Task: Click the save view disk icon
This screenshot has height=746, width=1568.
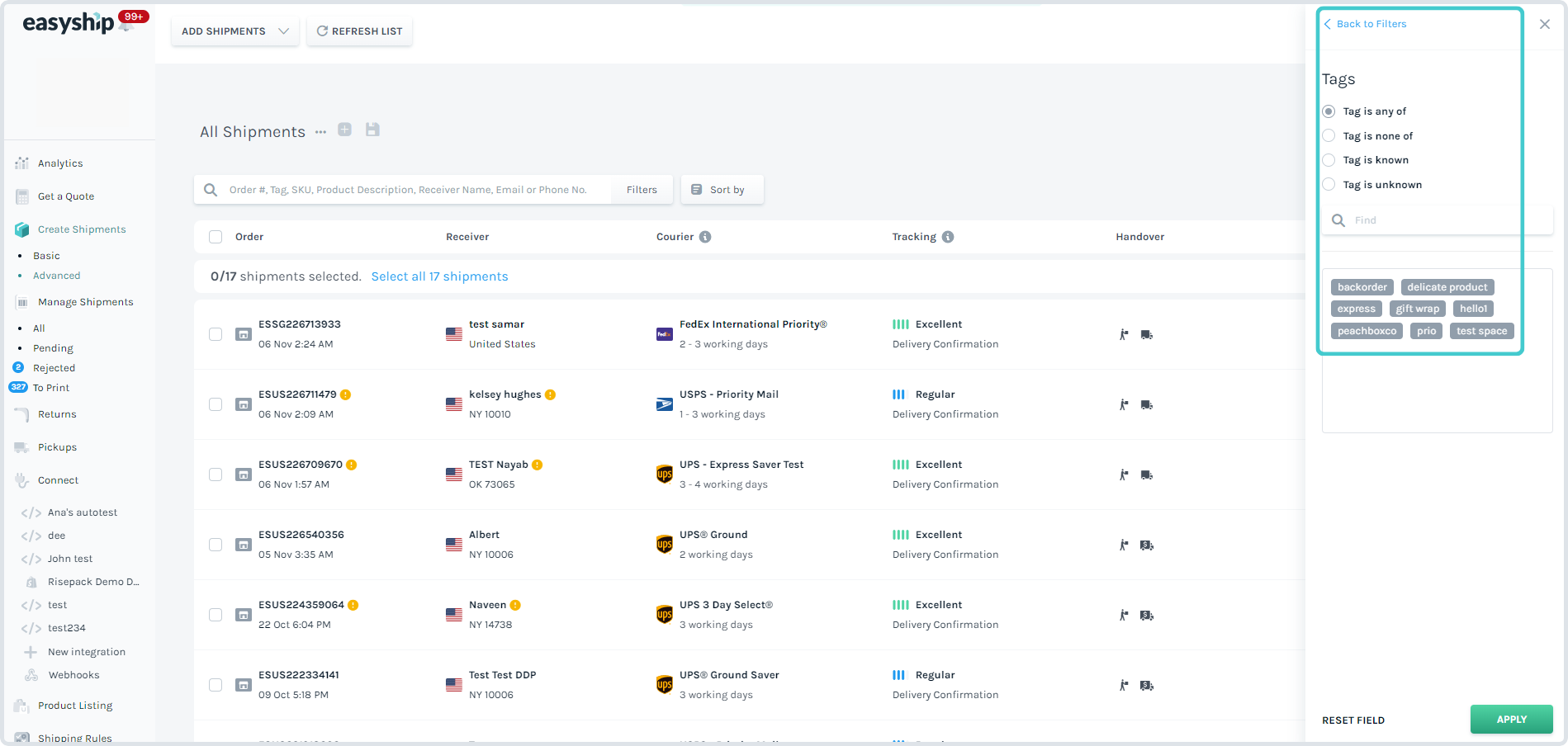Action: [x=373, y=130]
